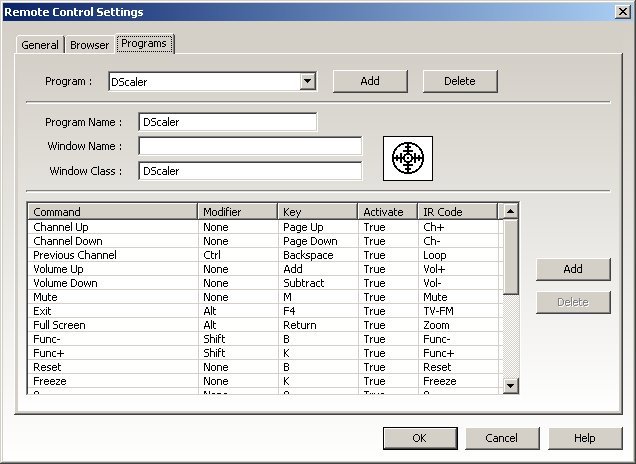Switch to the General tab

click(40, 45)
